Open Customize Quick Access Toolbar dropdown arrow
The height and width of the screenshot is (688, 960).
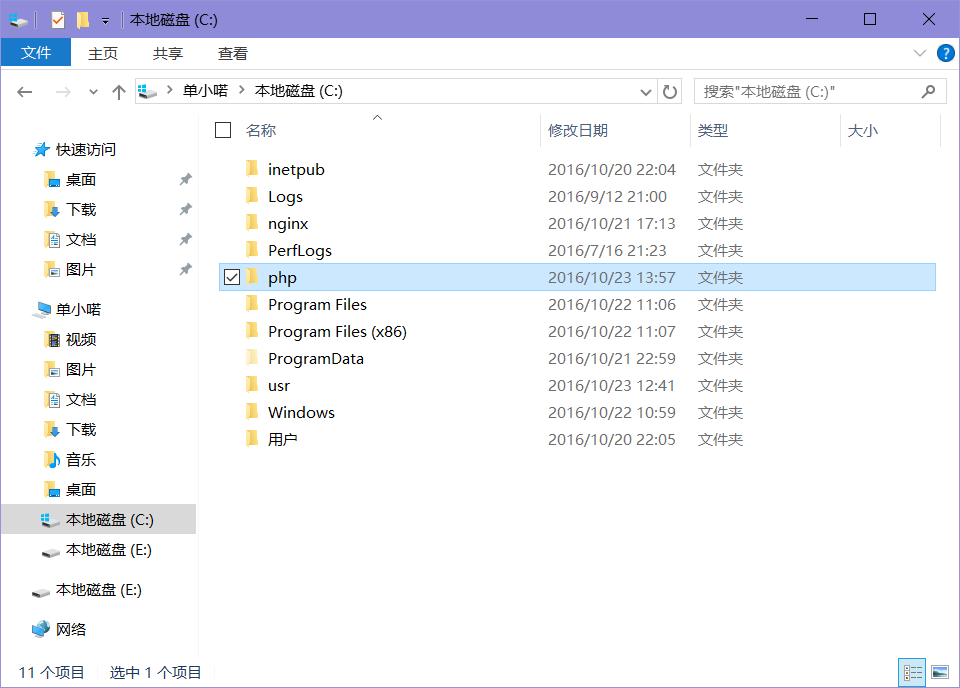105,21
